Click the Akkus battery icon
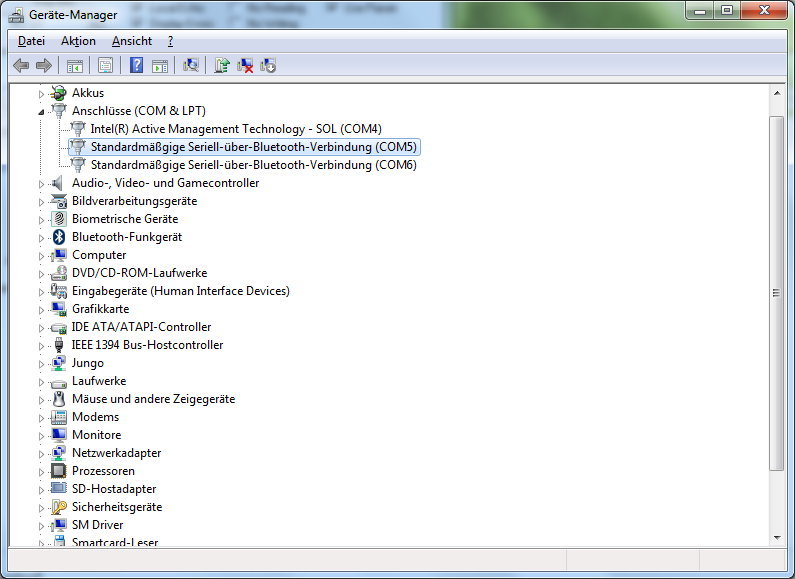This screenshot has width=795, height=579. pyautogui.click(x=59, y=93)
